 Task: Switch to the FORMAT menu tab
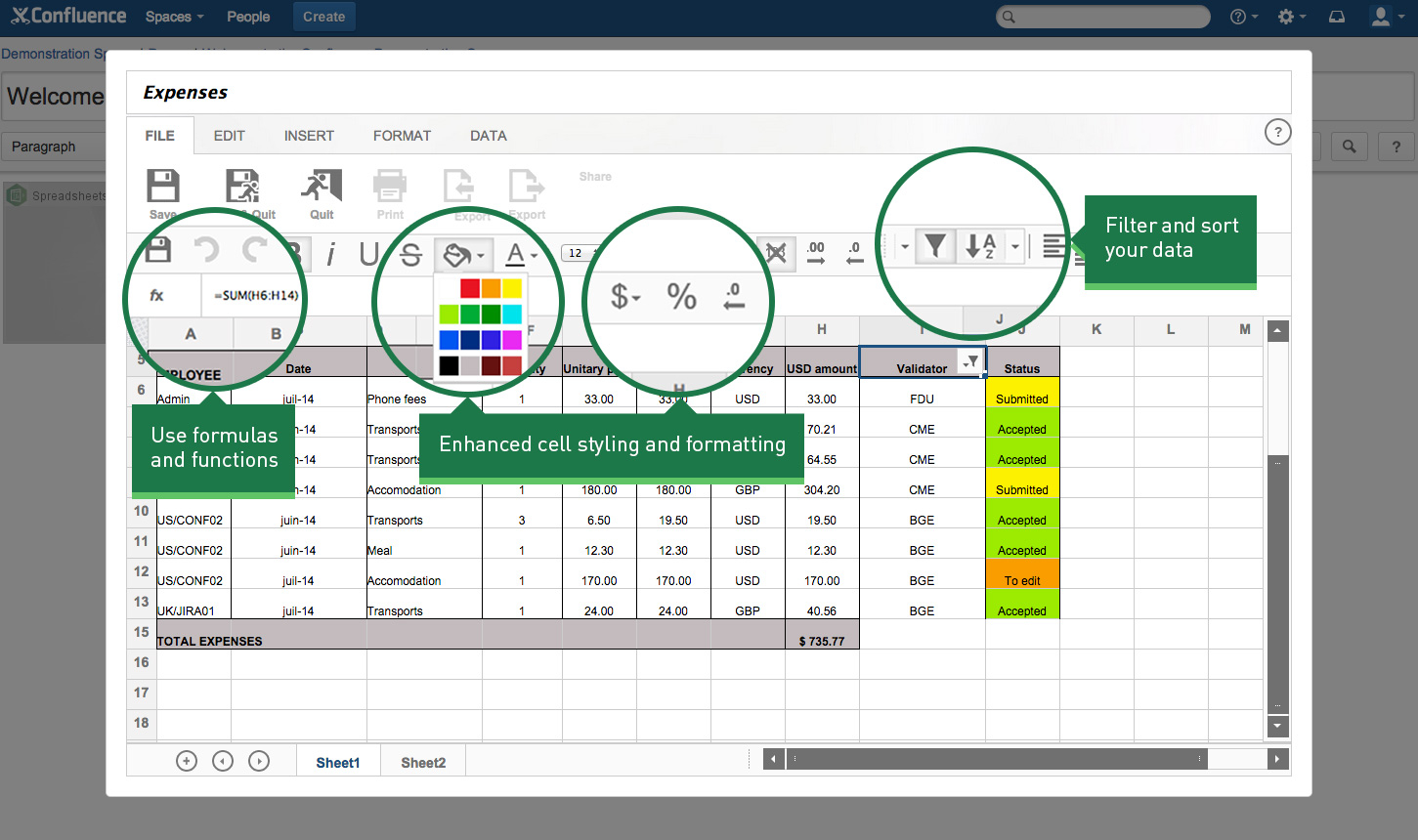point(402,136)
